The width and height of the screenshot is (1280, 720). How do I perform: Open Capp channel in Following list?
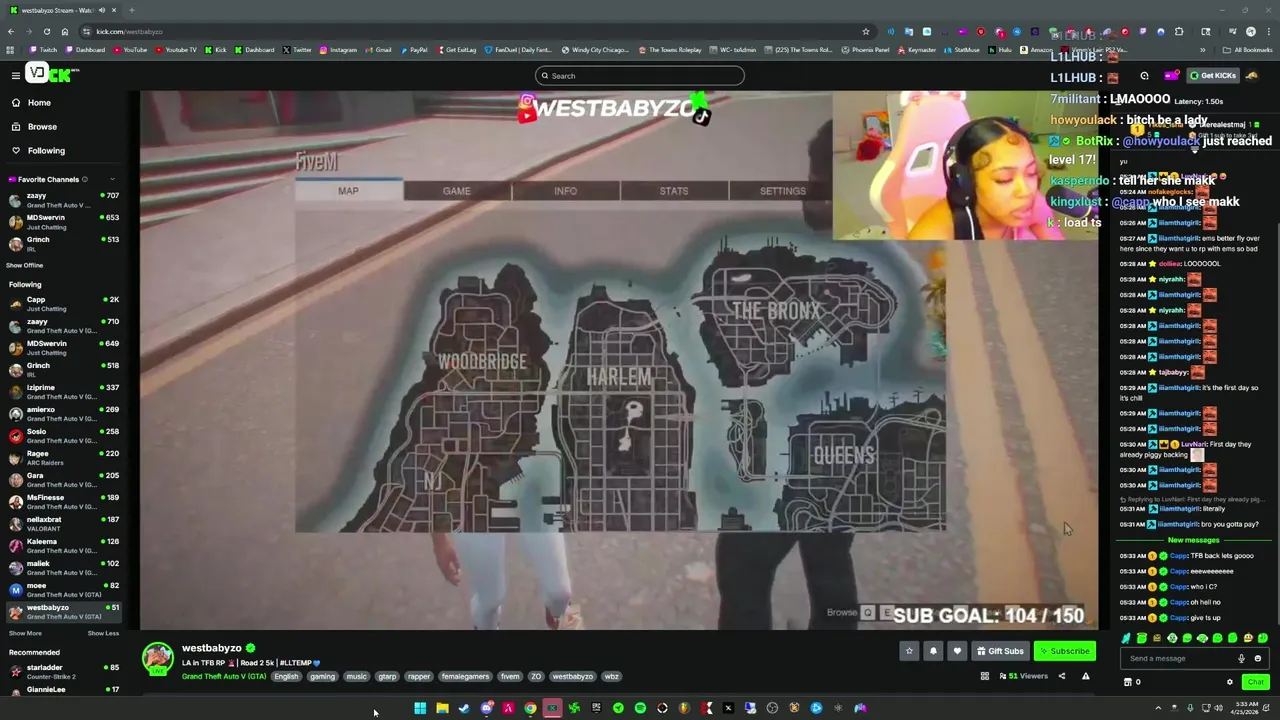(62, 304)
